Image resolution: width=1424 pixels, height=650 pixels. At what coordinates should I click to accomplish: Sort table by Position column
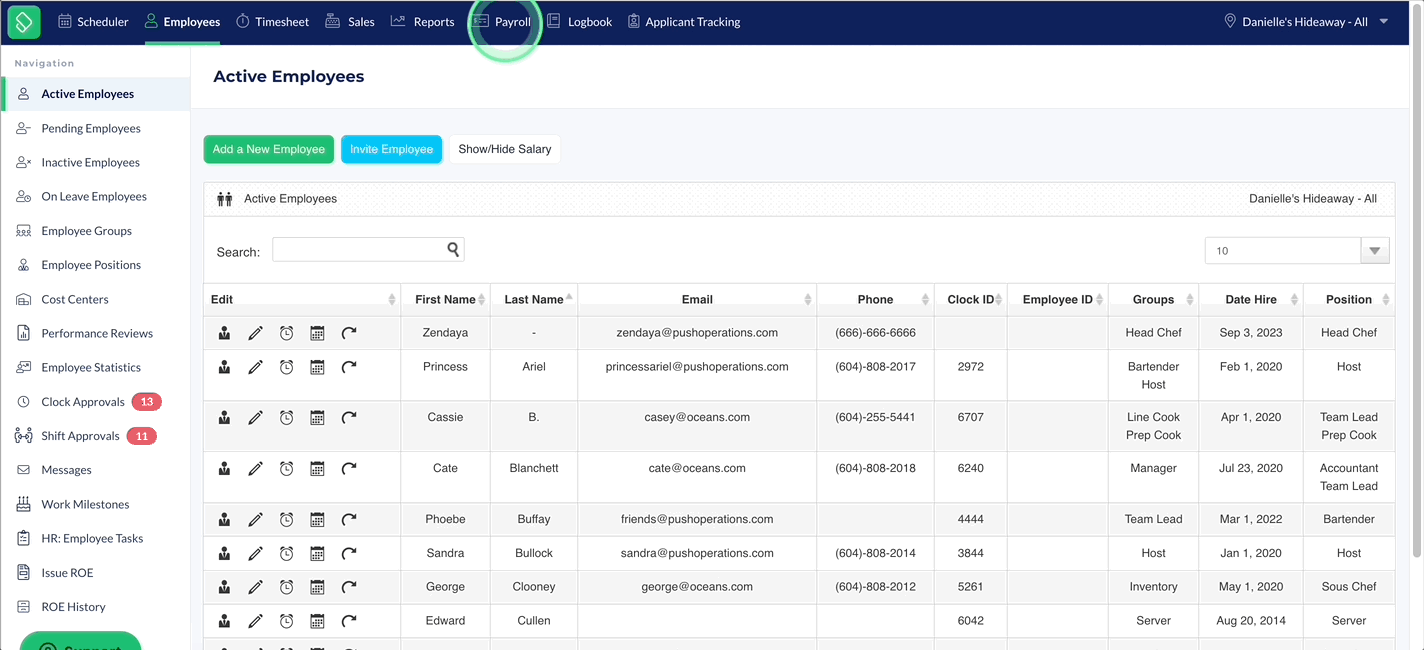(1349, 300)
